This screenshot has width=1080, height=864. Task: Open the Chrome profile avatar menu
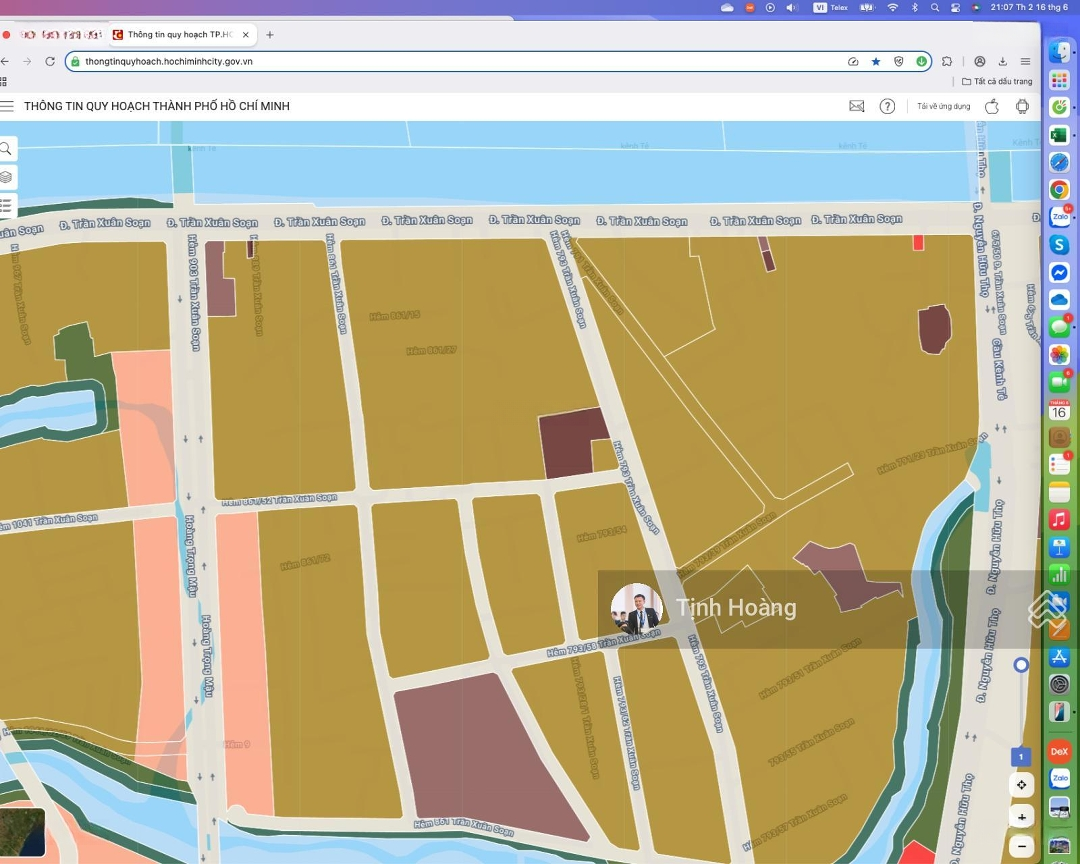coord(980,61)
